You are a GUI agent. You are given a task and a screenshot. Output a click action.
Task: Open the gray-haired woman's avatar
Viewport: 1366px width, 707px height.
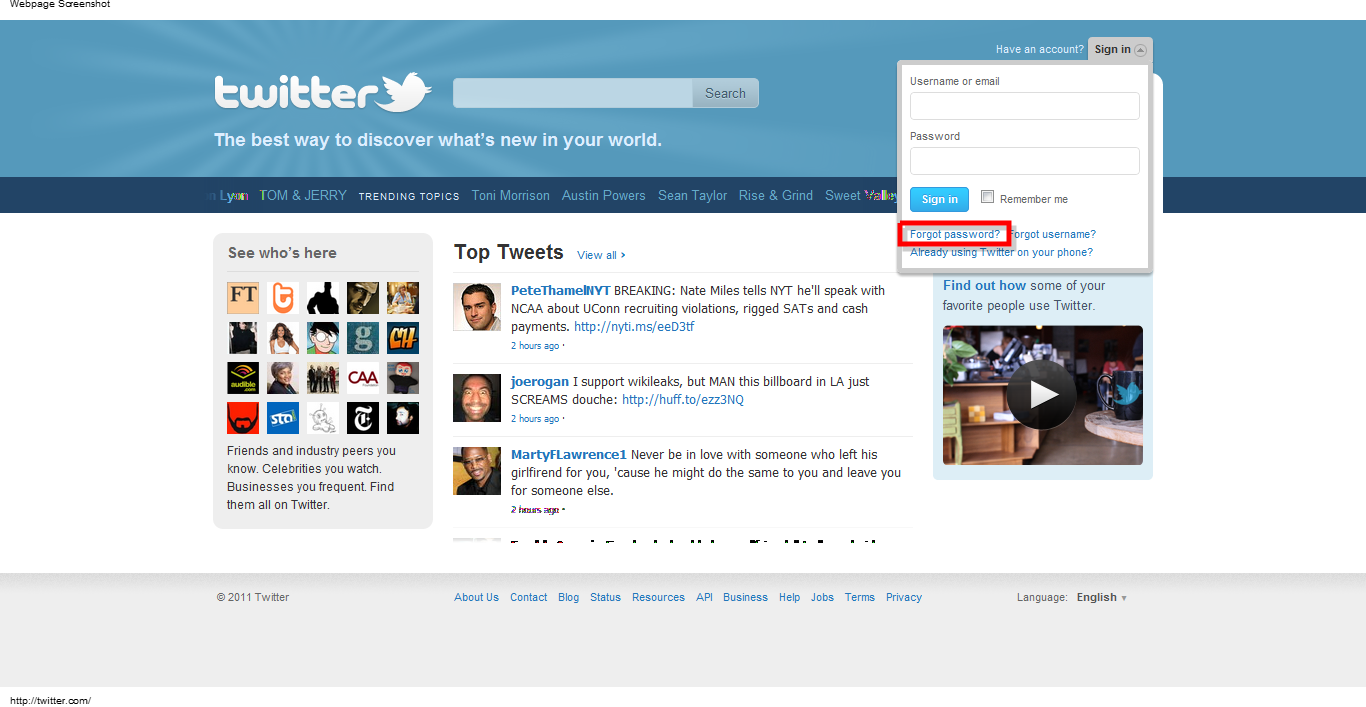[x=283, y=378]
